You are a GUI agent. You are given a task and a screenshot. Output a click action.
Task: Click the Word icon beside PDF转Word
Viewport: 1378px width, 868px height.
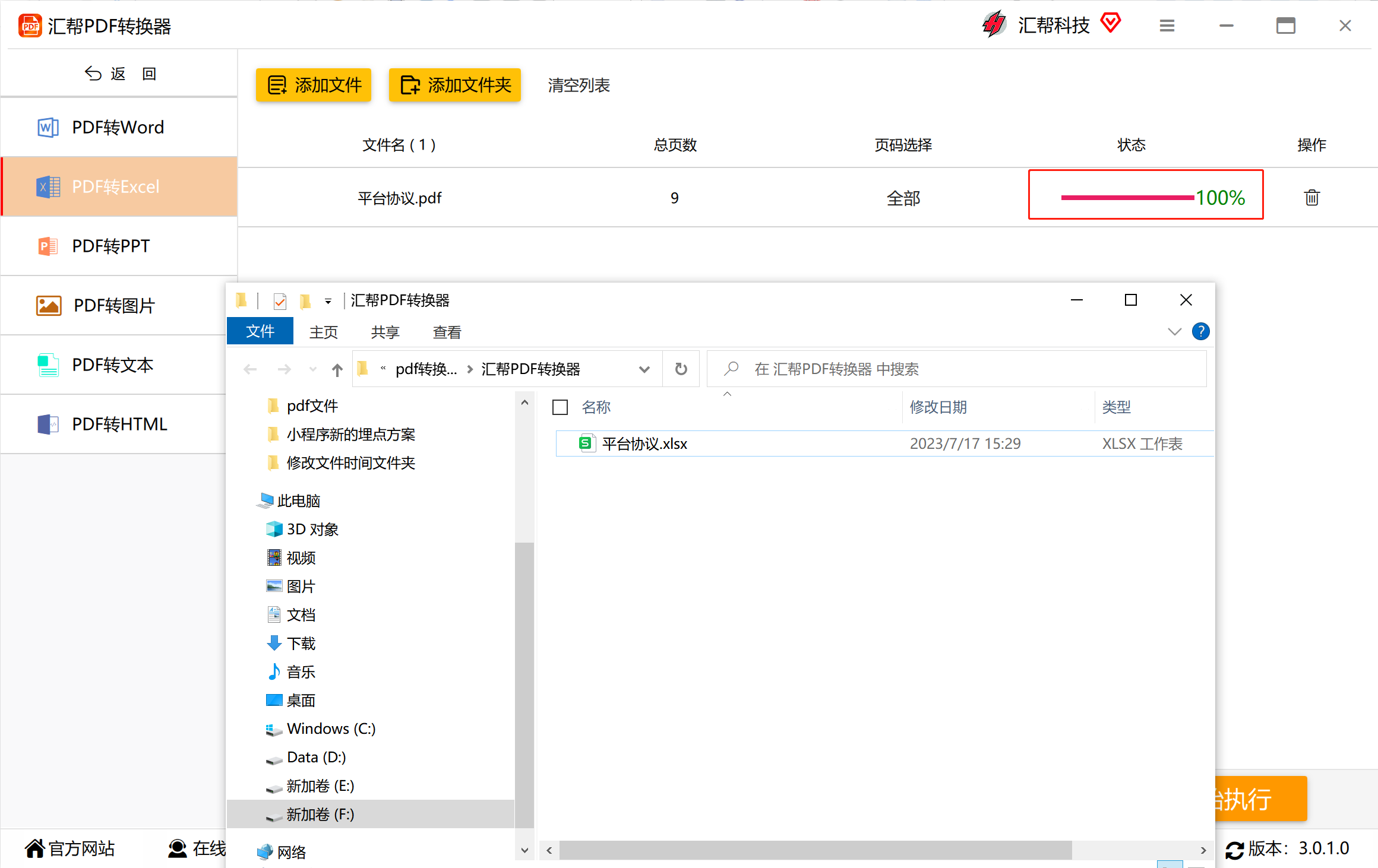click(48, 127)
